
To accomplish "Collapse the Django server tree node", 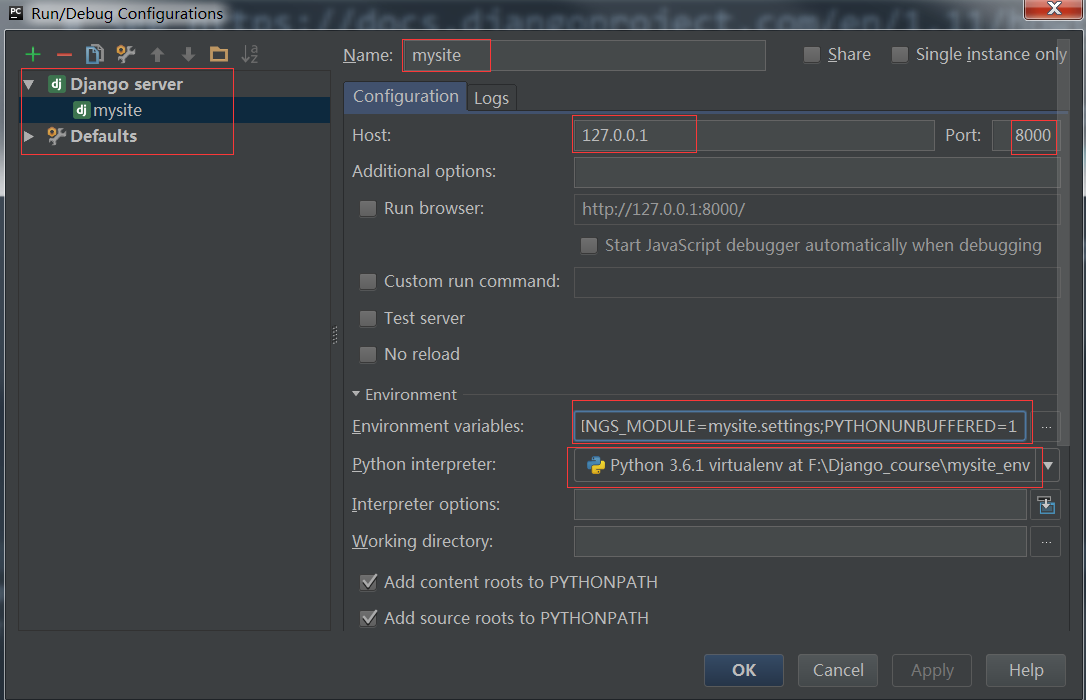I will (29, 84).
